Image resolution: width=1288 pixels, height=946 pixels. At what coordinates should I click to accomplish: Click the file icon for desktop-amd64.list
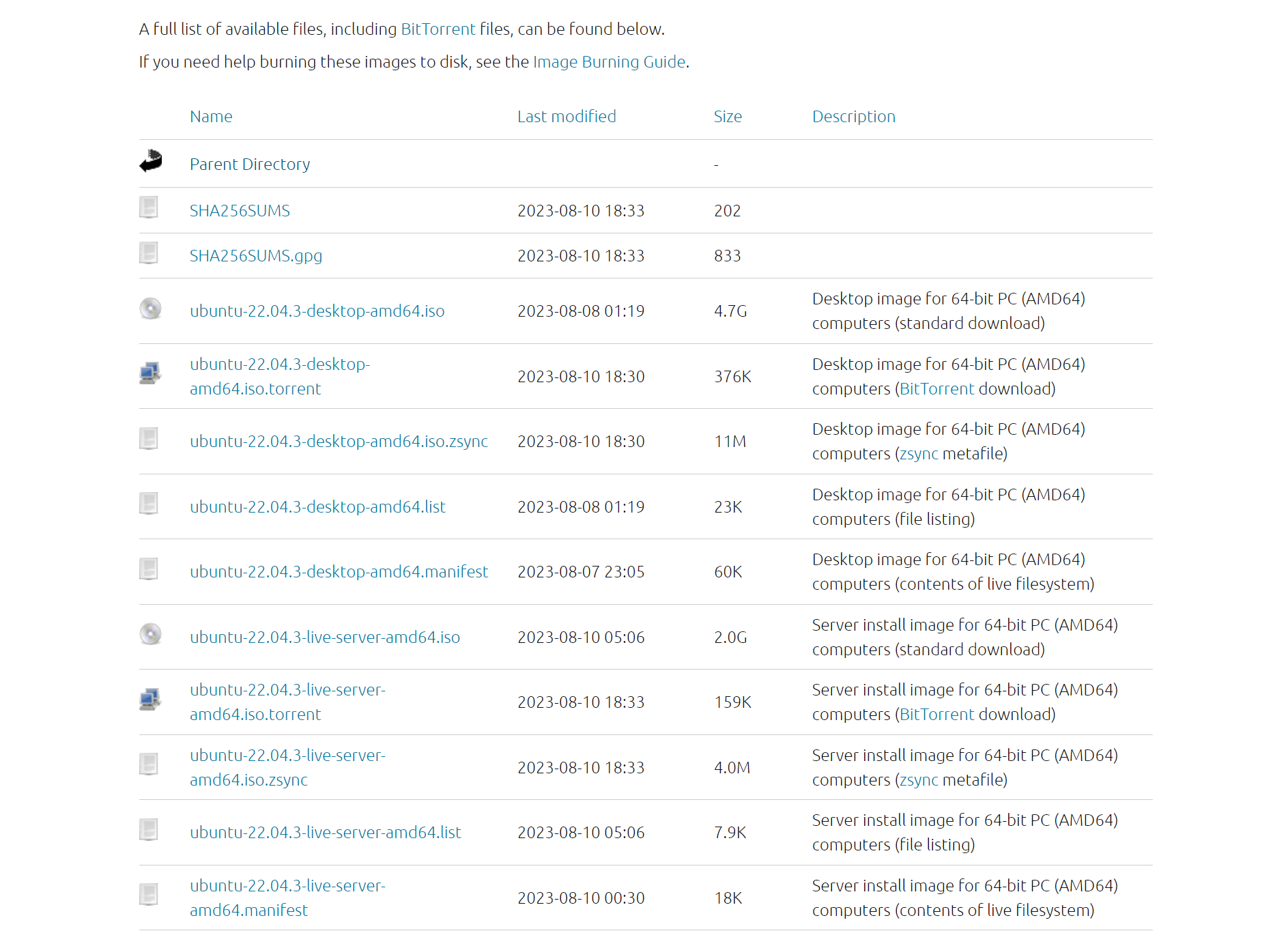tap(149, 504)
